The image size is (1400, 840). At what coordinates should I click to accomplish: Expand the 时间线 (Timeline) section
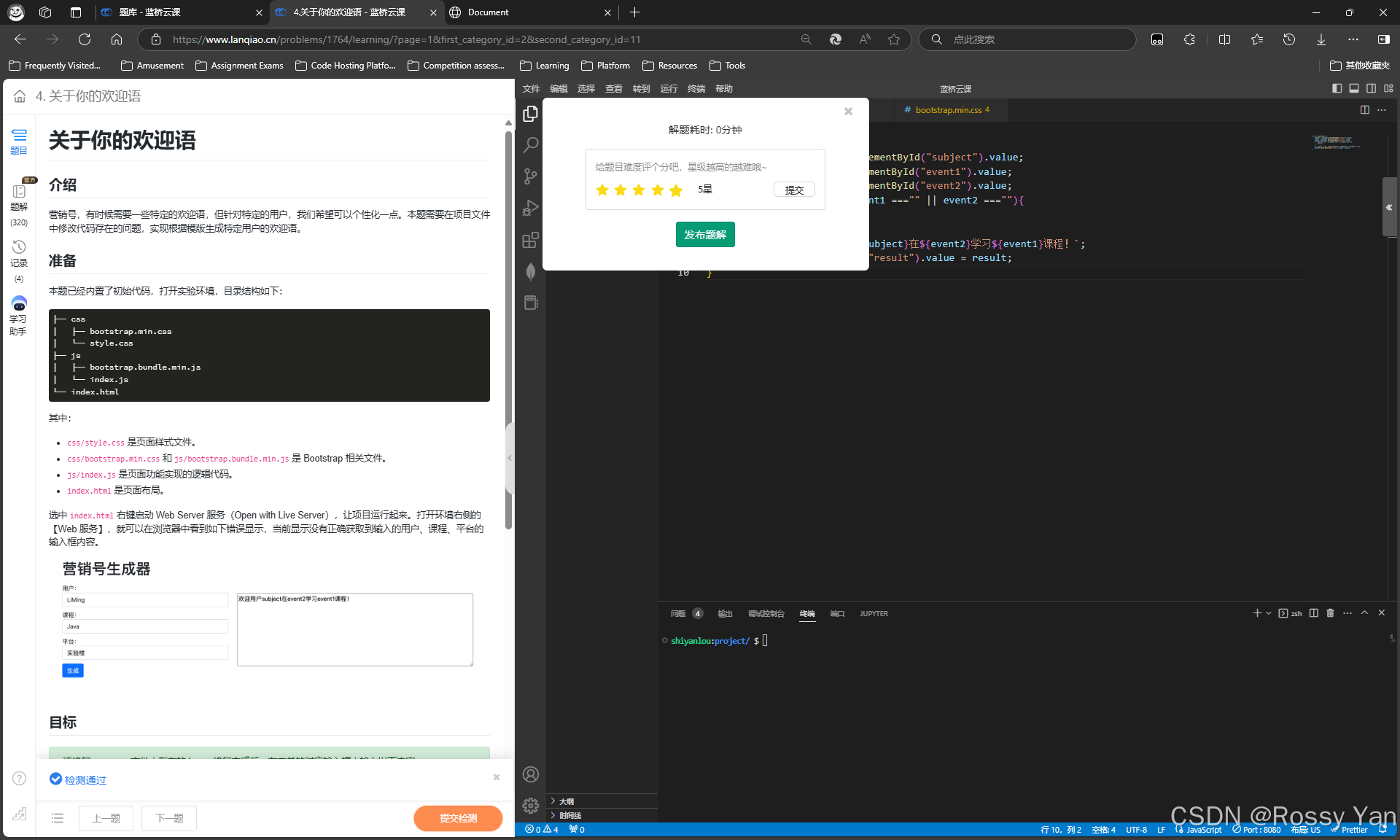567,815
